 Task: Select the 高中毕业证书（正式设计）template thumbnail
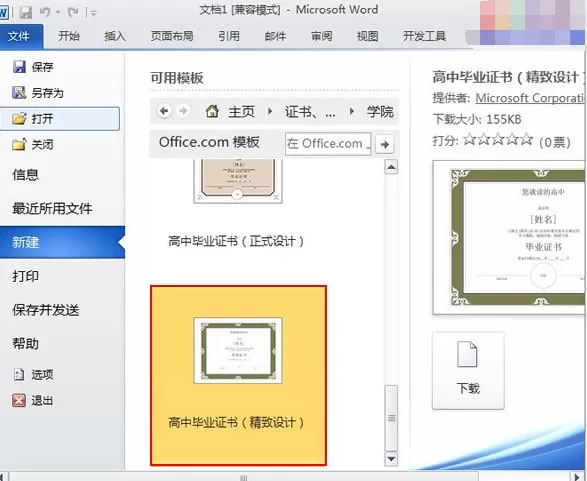point(238,181)
